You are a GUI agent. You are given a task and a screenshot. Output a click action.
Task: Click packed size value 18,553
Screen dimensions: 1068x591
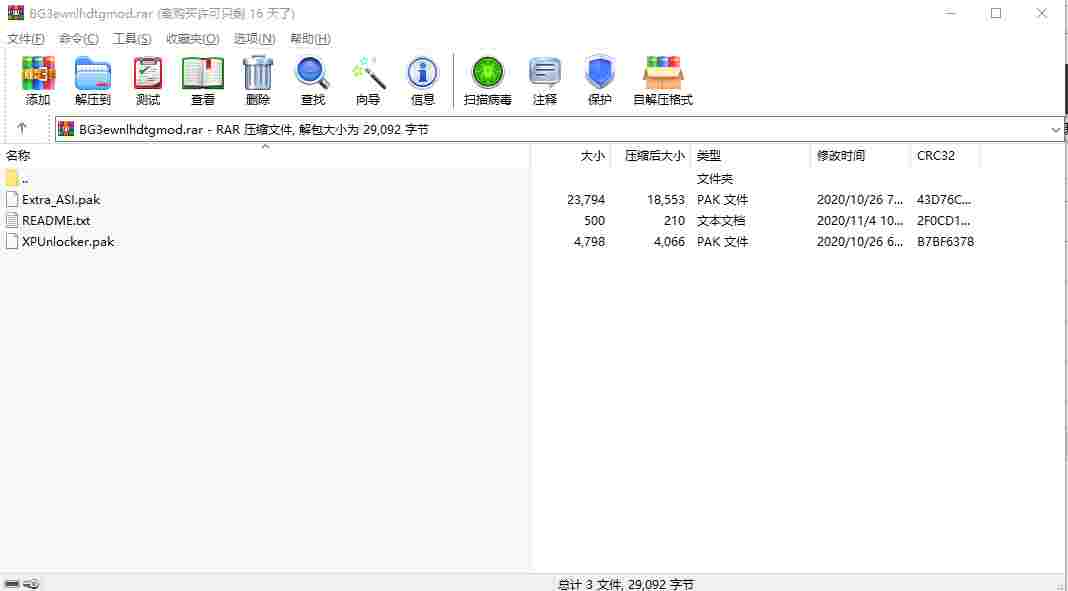[x=665, y=199]
